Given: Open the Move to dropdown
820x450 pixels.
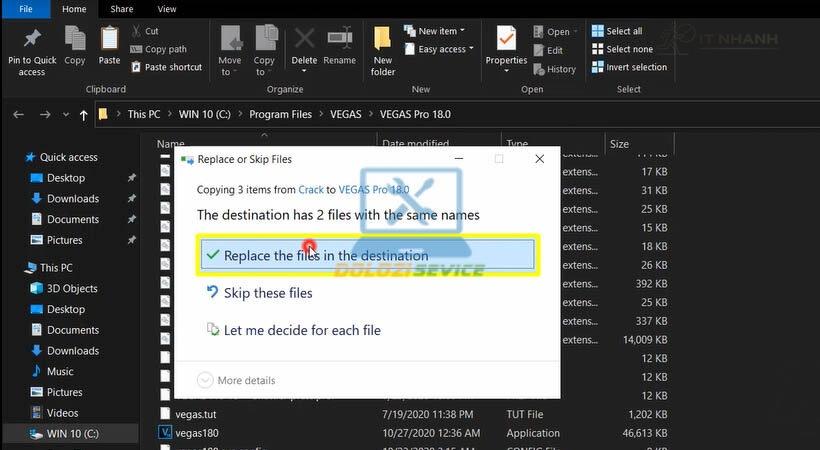Looking at the screenshot, I should 230,50.
